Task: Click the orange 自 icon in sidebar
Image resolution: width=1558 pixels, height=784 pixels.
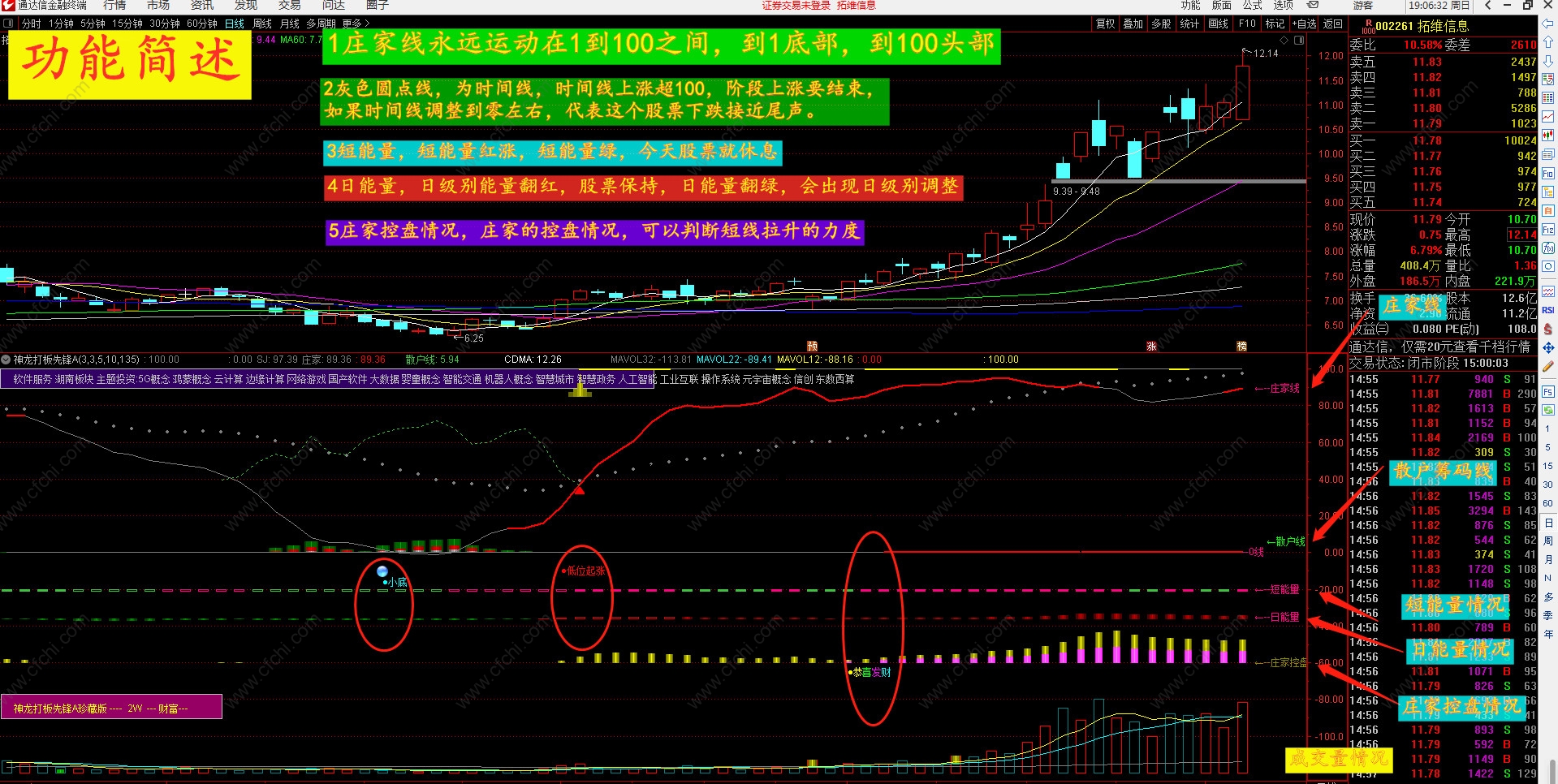Action: (1548, 210)
